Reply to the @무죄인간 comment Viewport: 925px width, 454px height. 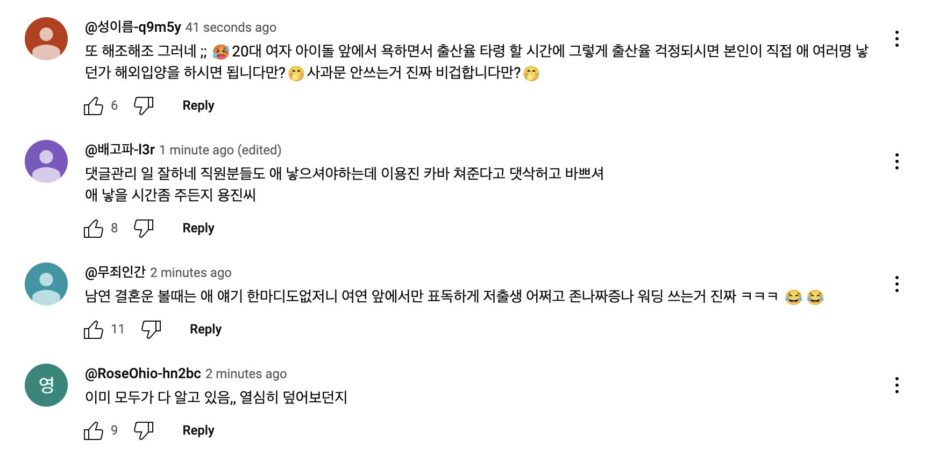coord(205,329)
